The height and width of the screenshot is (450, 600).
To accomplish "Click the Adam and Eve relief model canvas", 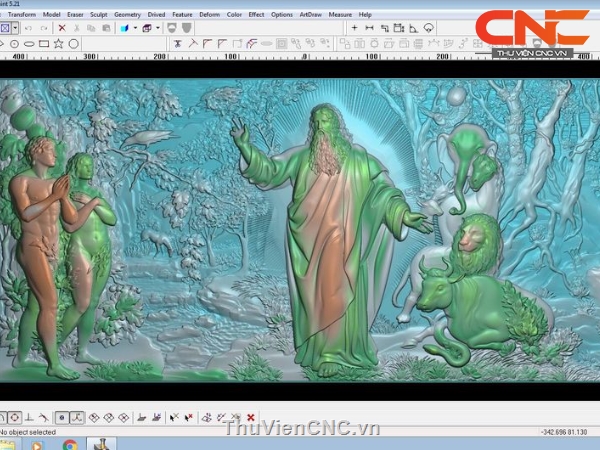I will pos(300,230).
